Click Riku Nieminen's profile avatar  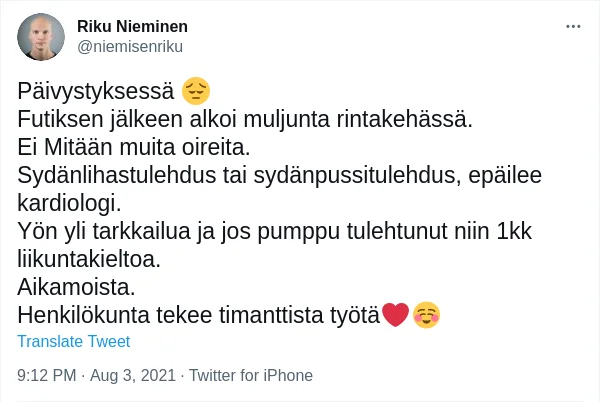coord(42,37)
